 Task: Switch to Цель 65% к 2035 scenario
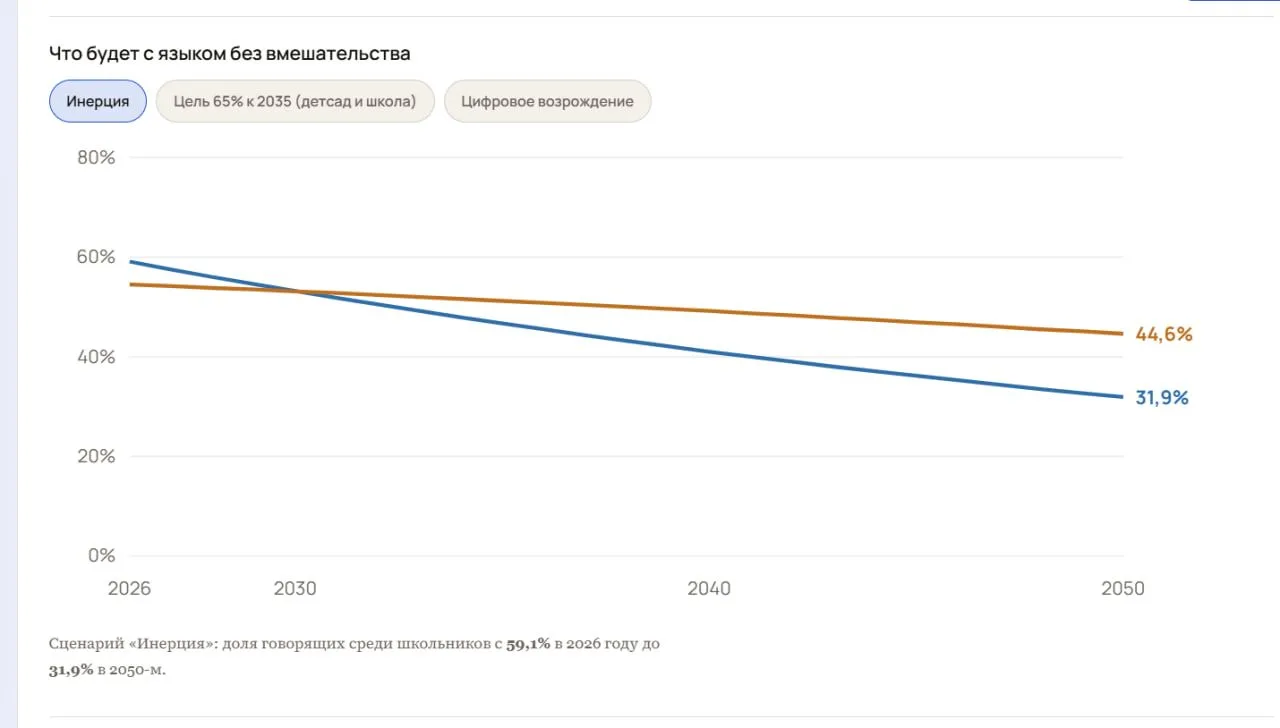click(x=295, y=101)
